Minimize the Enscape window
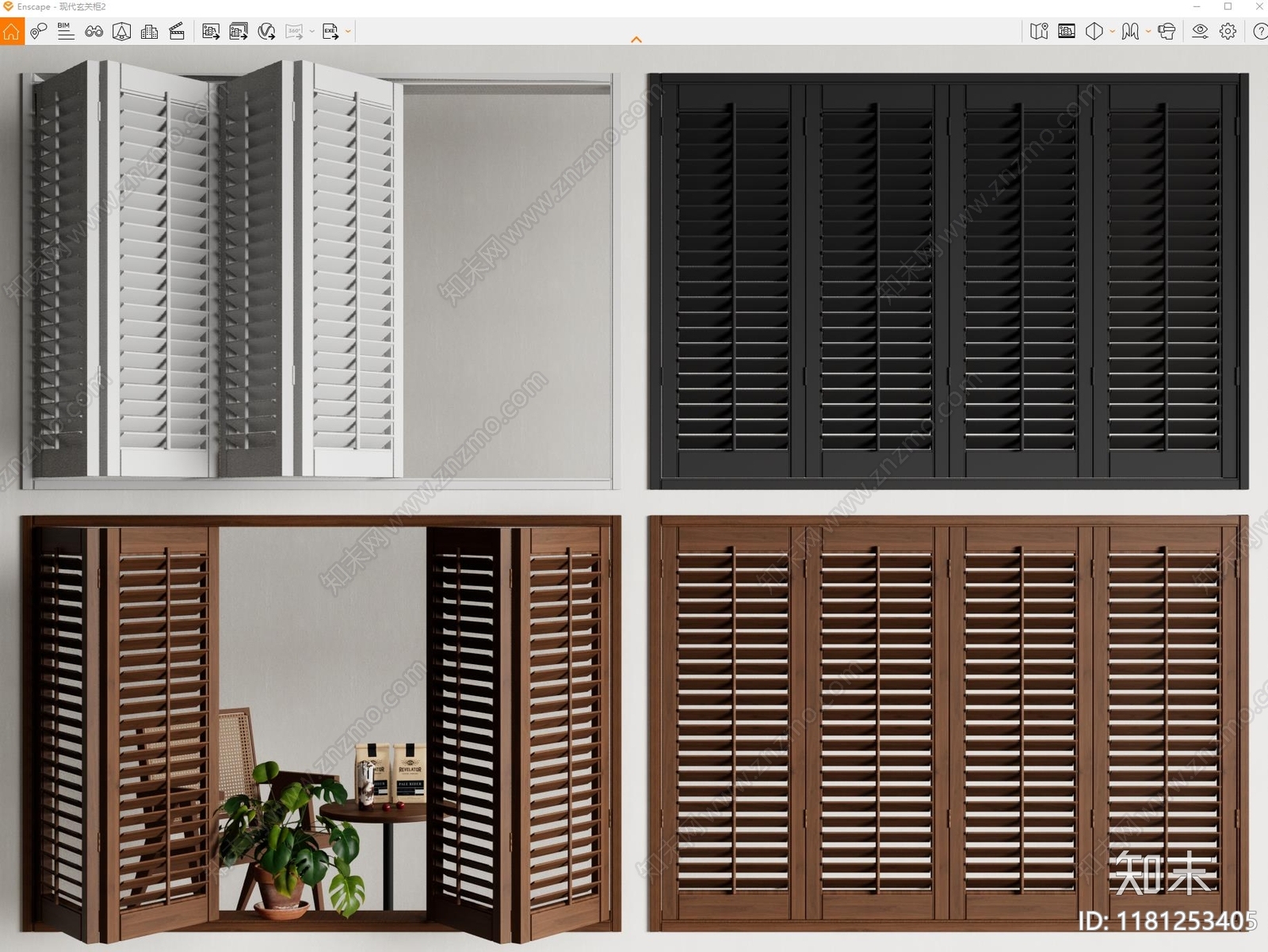Image resolution: width=1268 pixels, height=952 pixels. coord(1197,6)
